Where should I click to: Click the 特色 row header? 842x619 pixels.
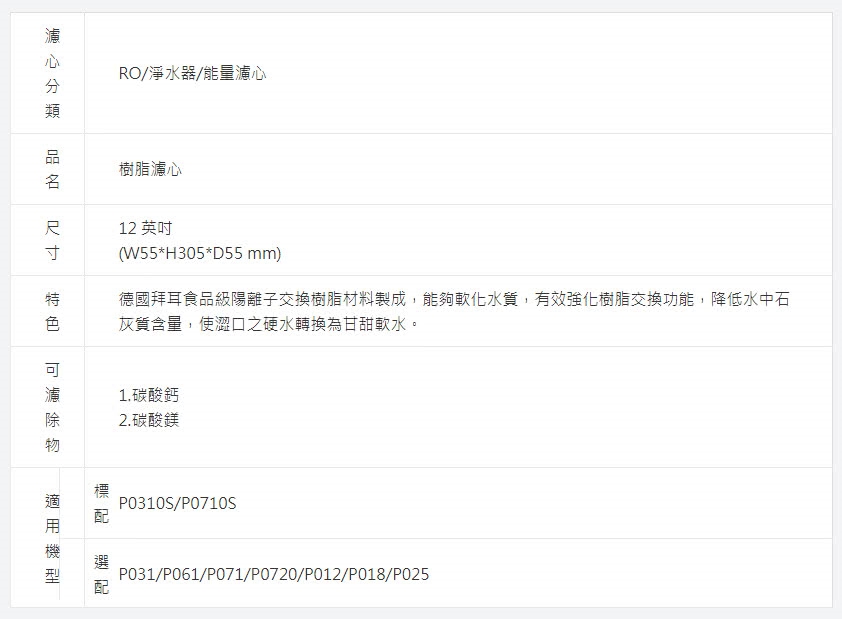coord(52,311)
